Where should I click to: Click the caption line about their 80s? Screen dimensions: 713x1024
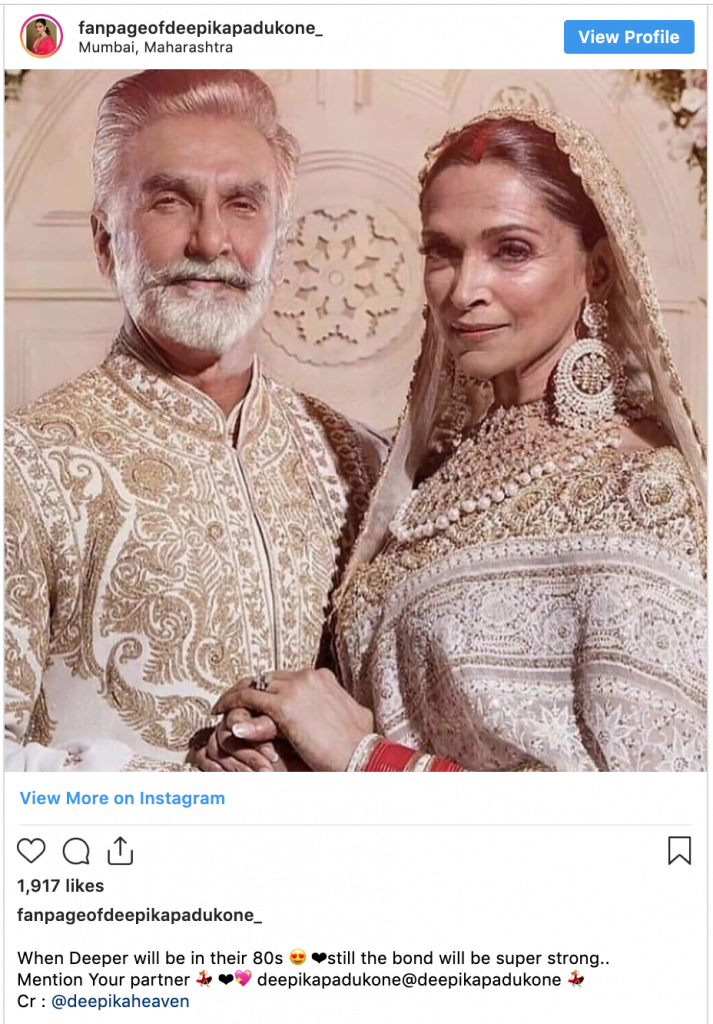tap(313, 958)
